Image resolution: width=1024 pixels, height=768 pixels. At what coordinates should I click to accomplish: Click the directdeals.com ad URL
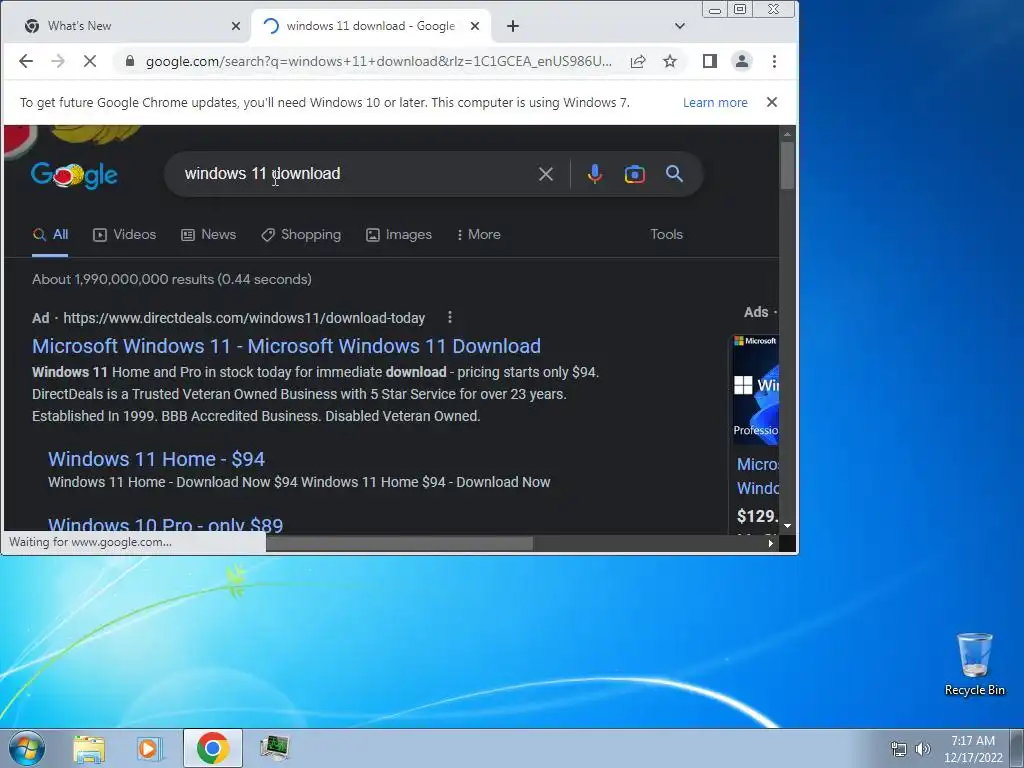point(244,318)
